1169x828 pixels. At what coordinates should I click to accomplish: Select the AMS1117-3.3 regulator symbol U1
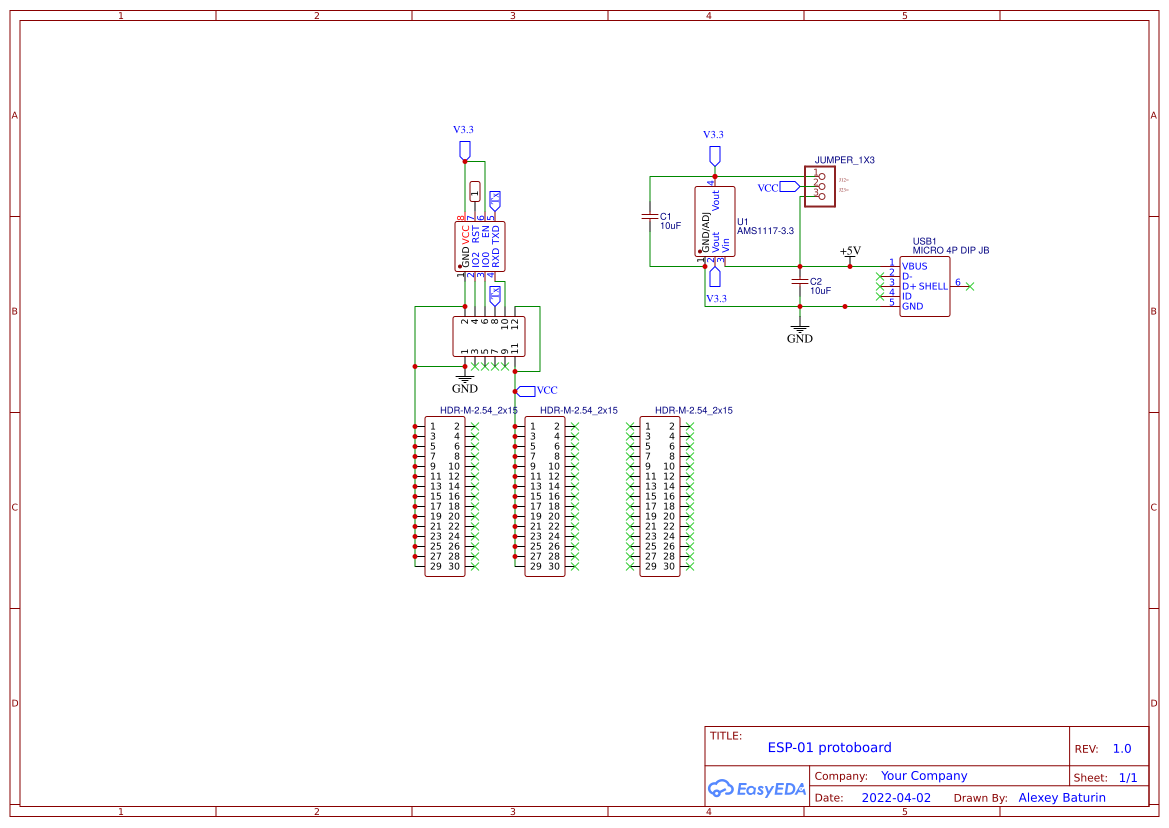point(714,222)
